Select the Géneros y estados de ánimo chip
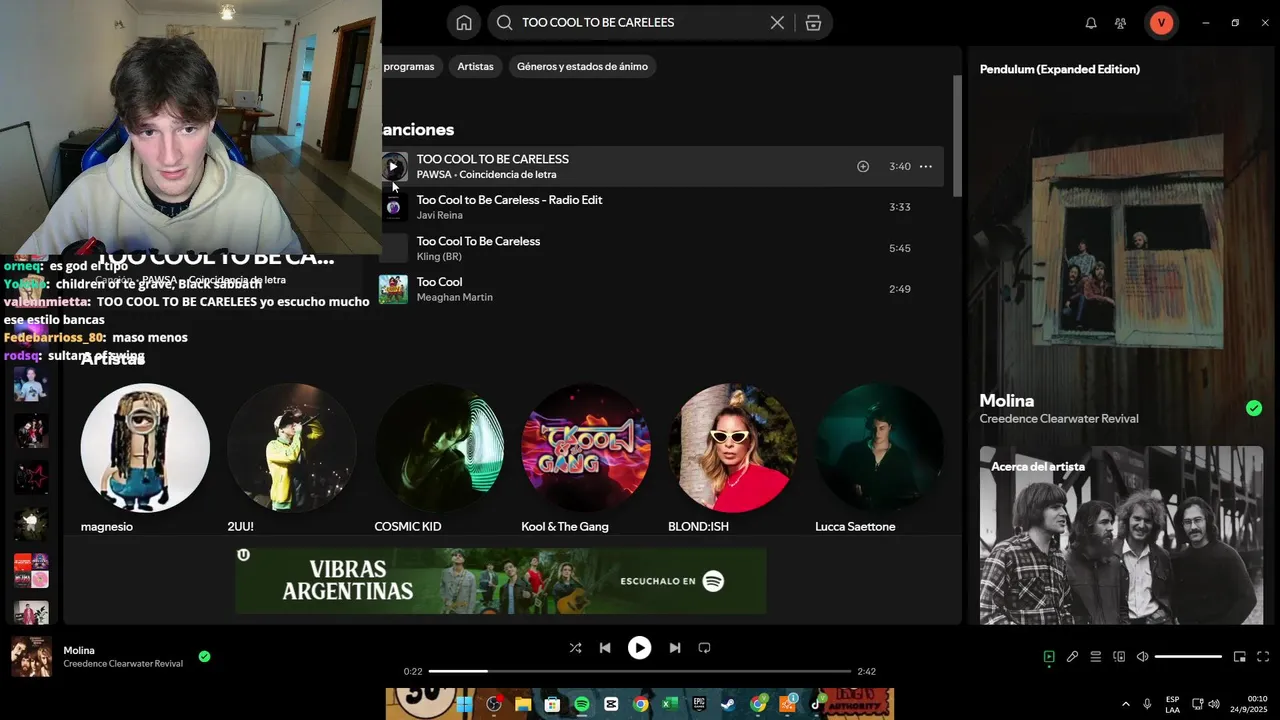This screenshot has width=1280, height=720. (x=582, y=66)
